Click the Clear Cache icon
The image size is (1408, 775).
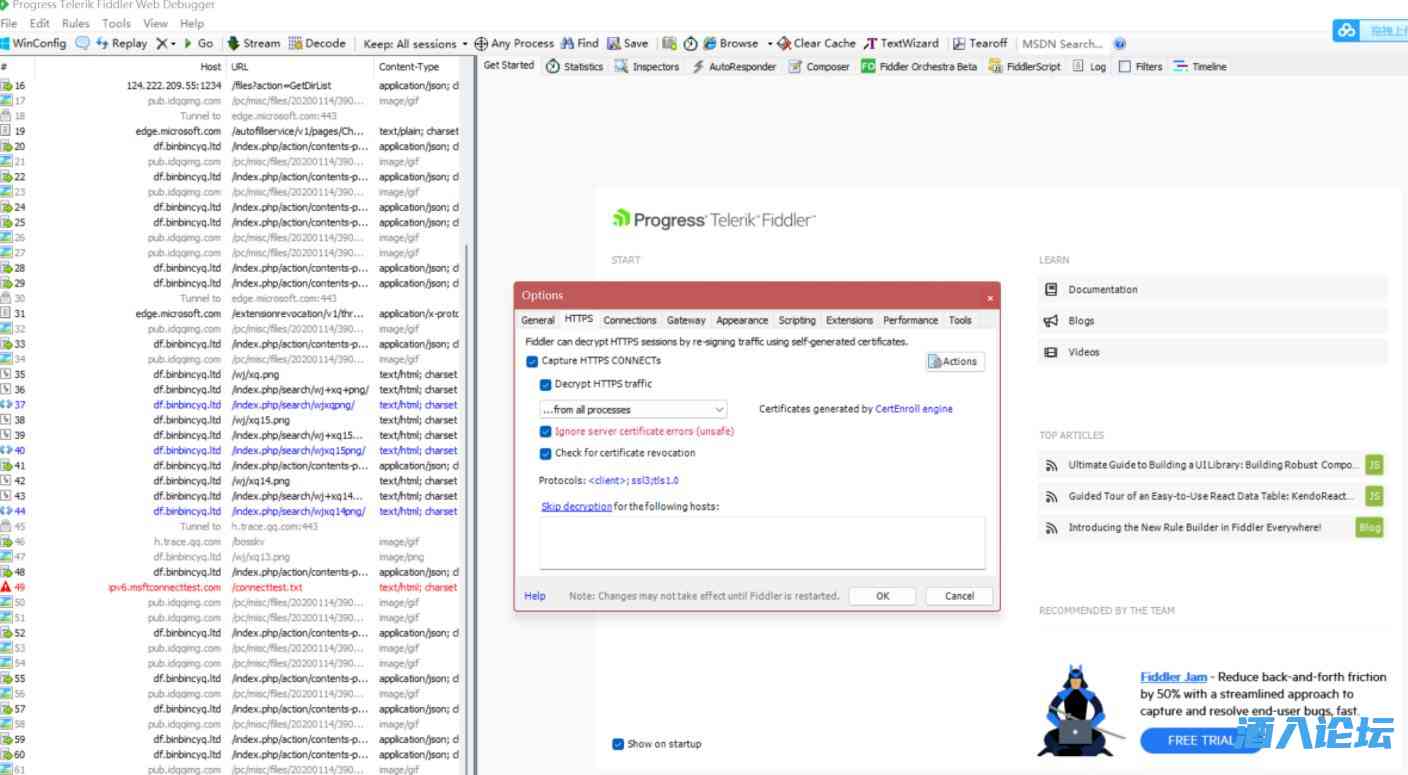[785, 43]
